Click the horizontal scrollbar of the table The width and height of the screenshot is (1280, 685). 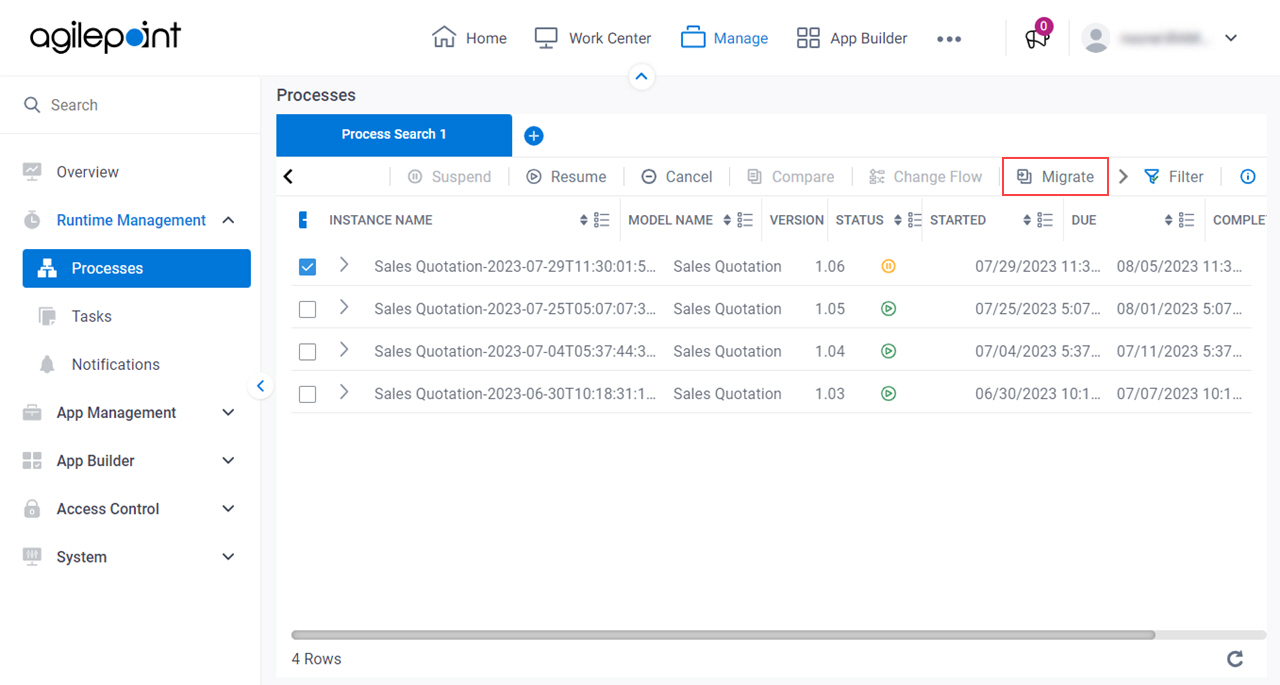tap(723, 635)
